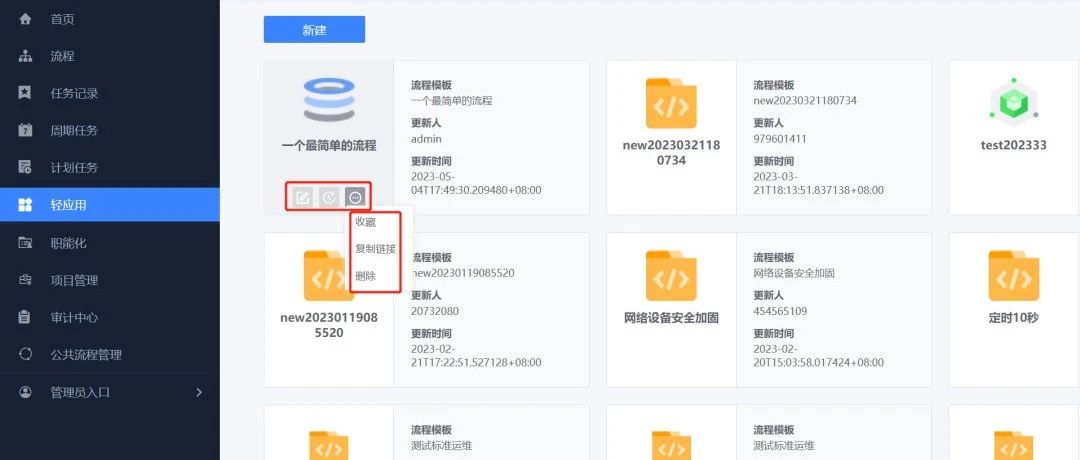Open the 职能化 folder icon
The image size is (1080, 460).
coord(25,242)
